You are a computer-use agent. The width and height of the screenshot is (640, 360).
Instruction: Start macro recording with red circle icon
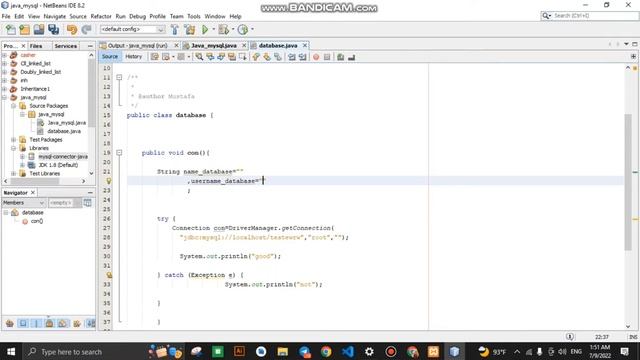click(316, 57)
